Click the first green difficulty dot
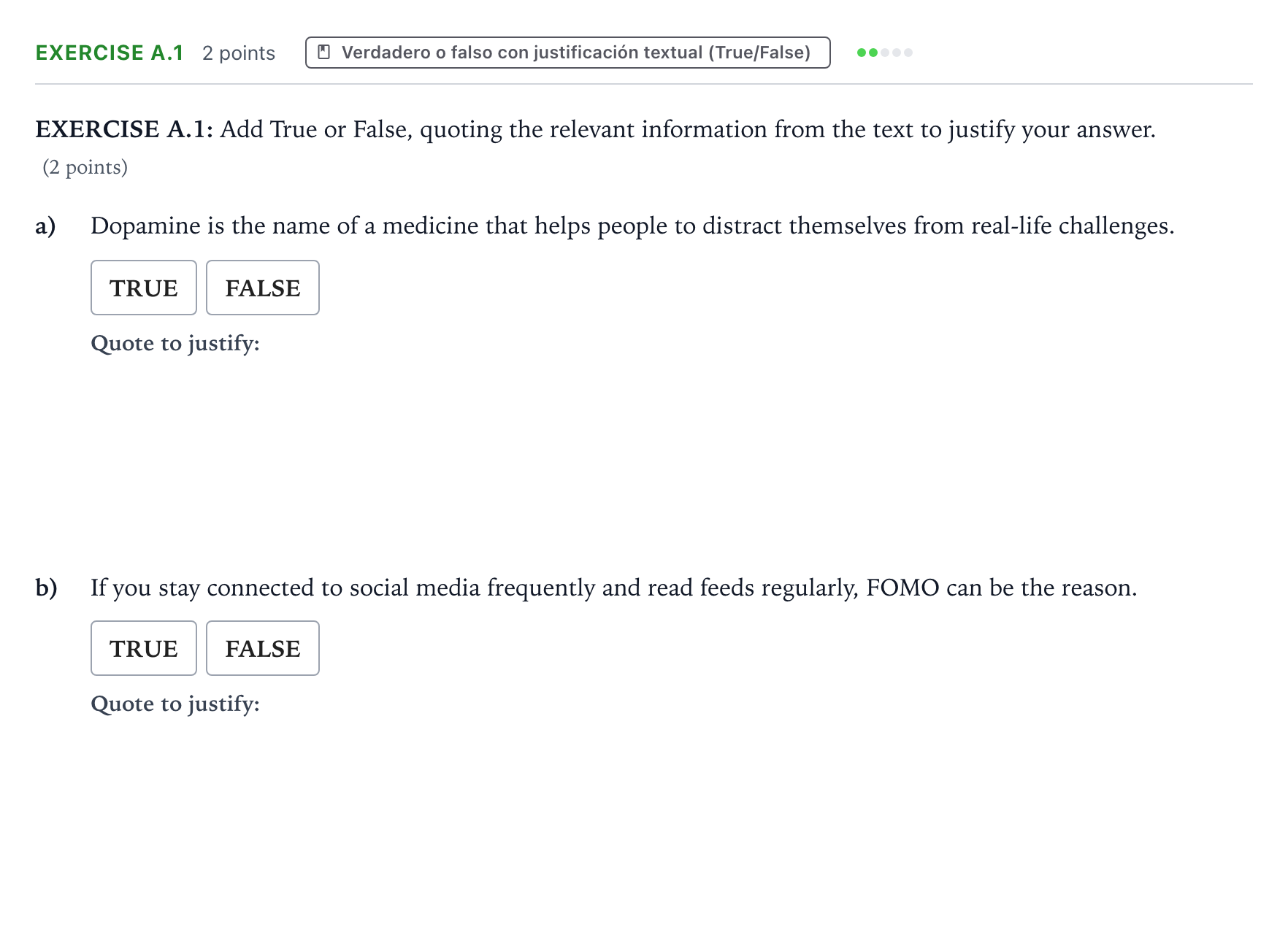Image resolution: width=1288 pixels, height=943 pixels. 862,53
